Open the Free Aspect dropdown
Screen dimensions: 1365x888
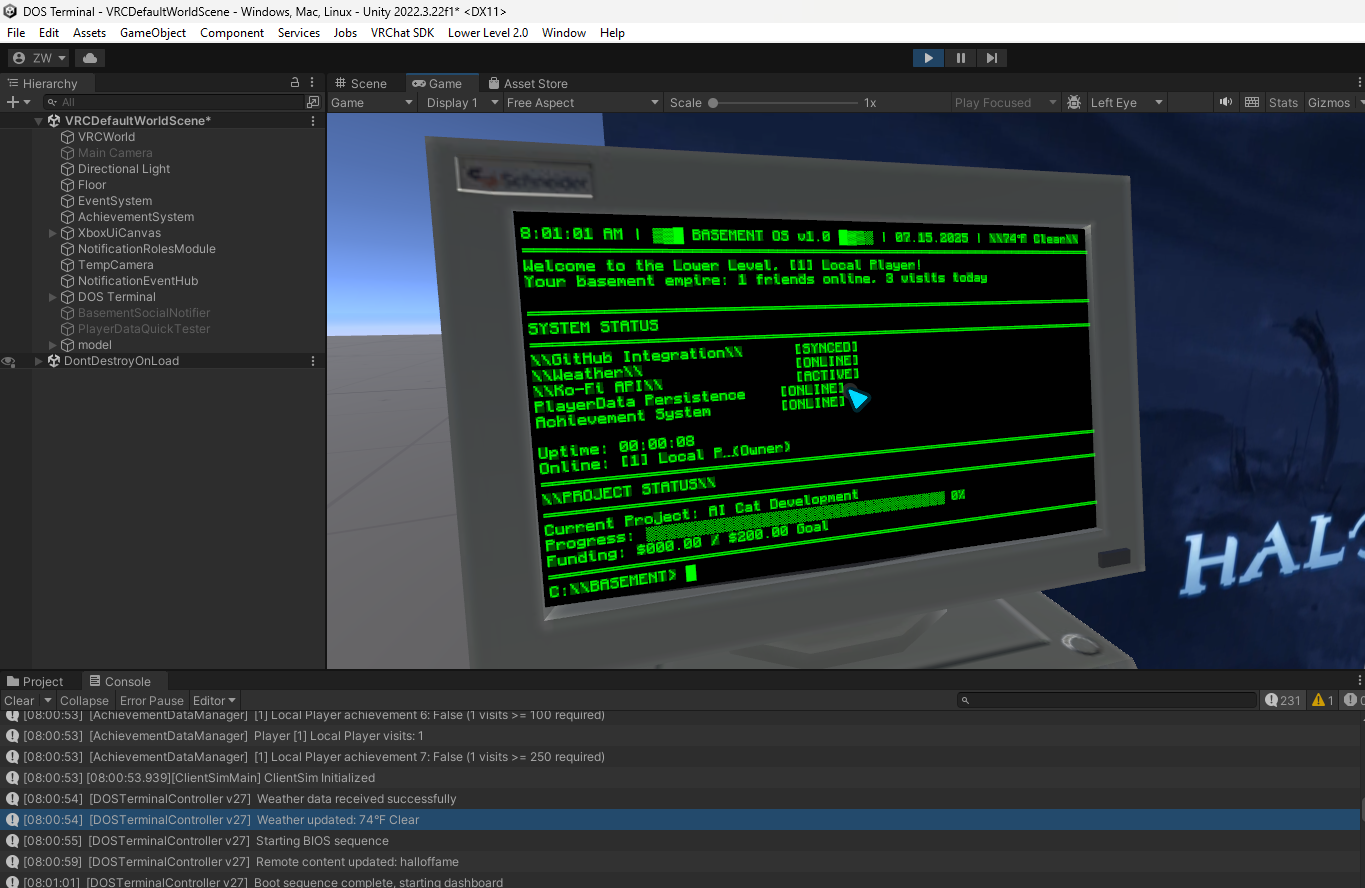click(582, 102)
